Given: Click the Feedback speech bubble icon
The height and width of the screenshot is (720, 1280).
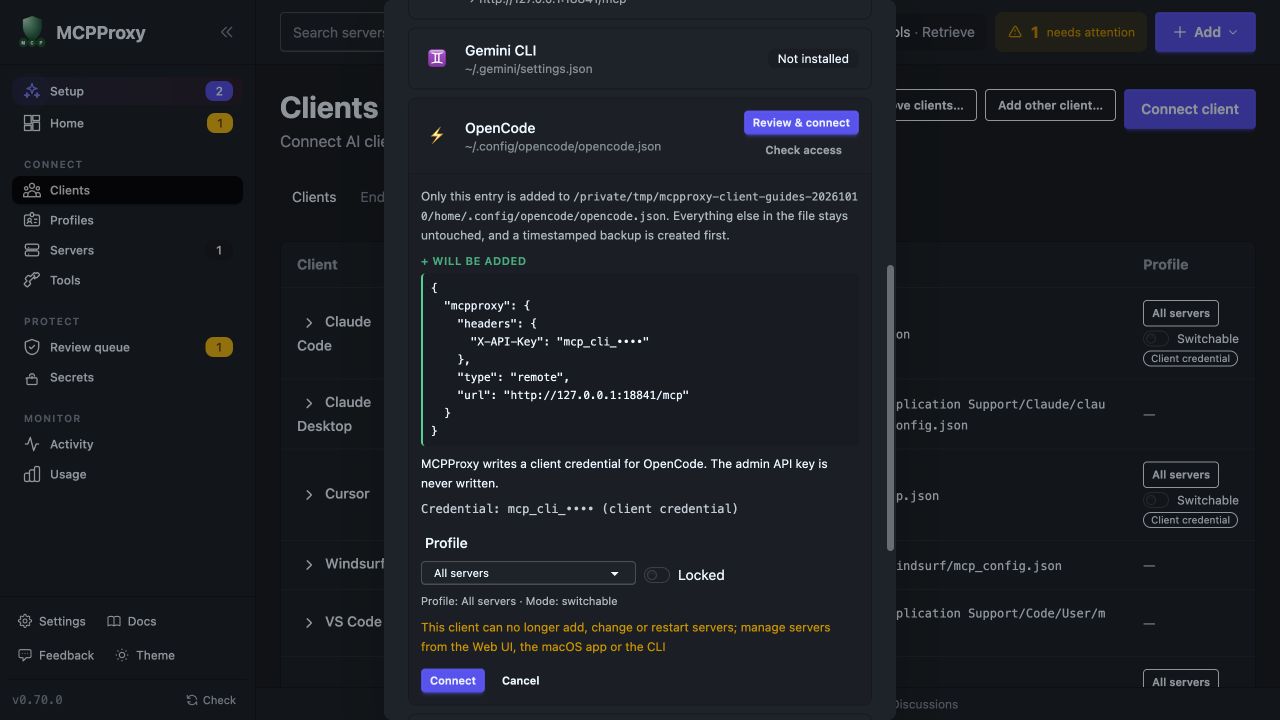Looking at the screenshot, I should point(25,655).
